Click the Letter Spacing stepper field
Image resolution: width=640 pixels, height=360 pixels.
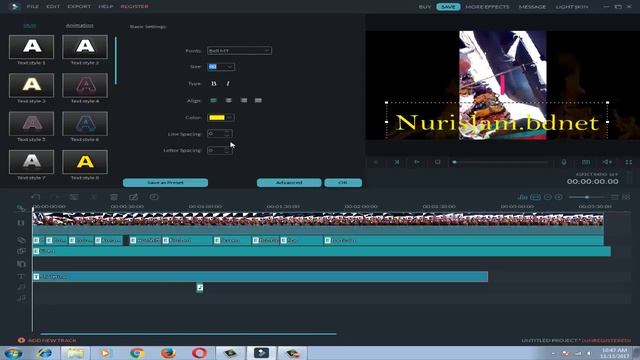point(220,150)
